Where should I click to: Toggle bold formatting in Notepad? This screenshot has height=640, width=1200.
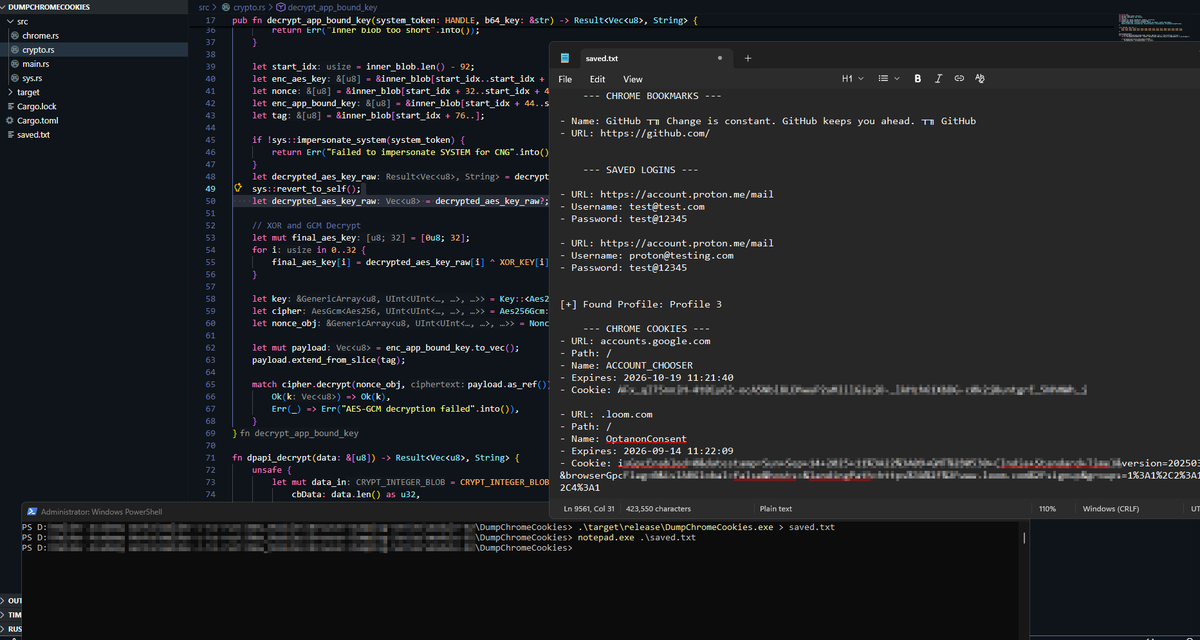[x=918, y=78]
